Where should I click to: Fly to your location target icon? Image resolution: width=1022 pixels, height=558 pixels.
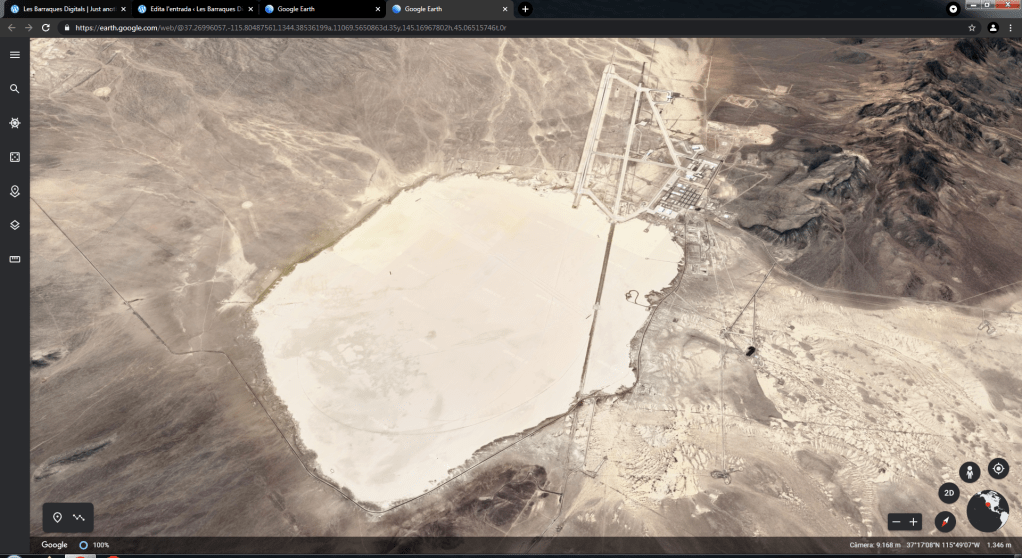point(997,468)
